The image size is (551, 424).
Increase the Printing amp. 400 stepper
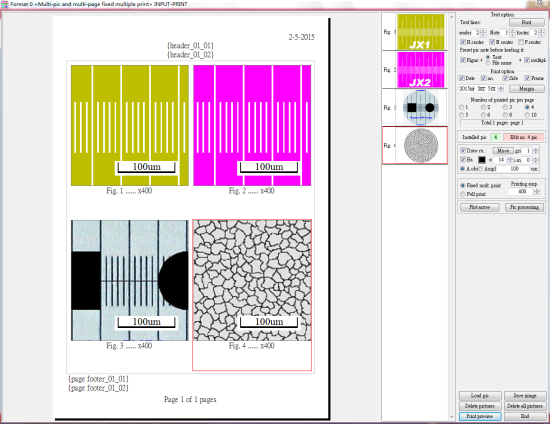point(537,190)
